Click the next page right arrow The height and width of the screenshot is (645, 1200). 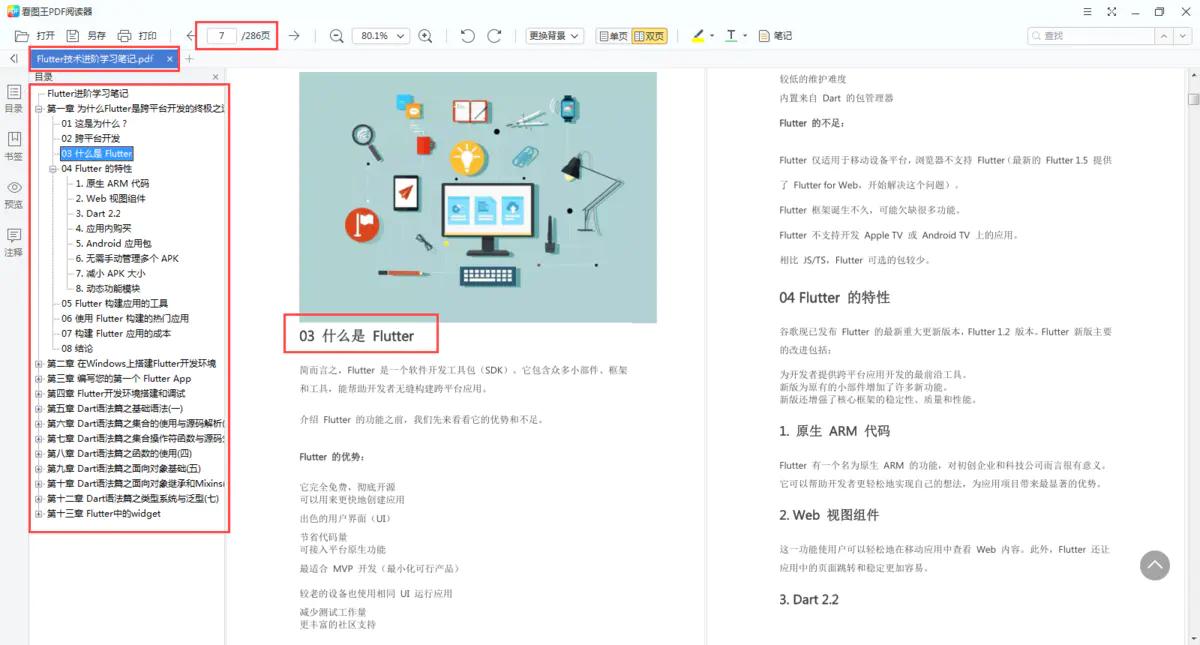point(292,34)
